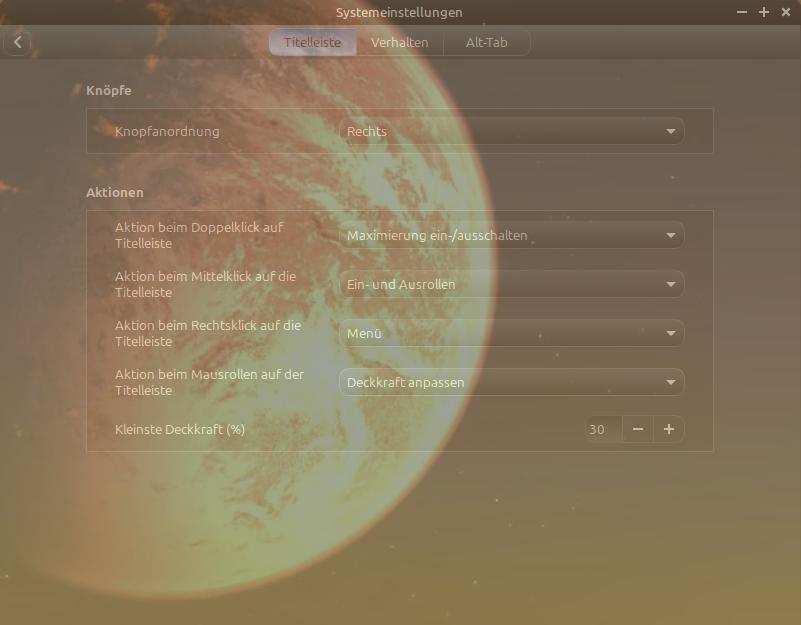The image size is (801, 625).
Task: Open the Alt-Tab tab
Action: tap(486, 42)
